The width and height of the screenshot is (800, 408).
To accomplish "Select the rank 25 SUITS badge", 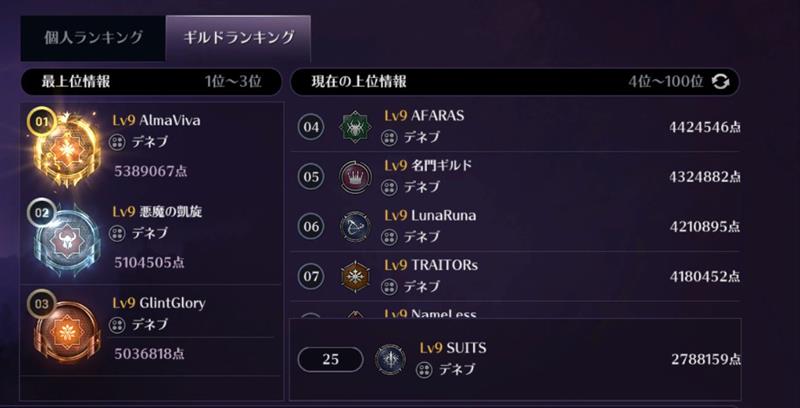I will pos(331,360).
